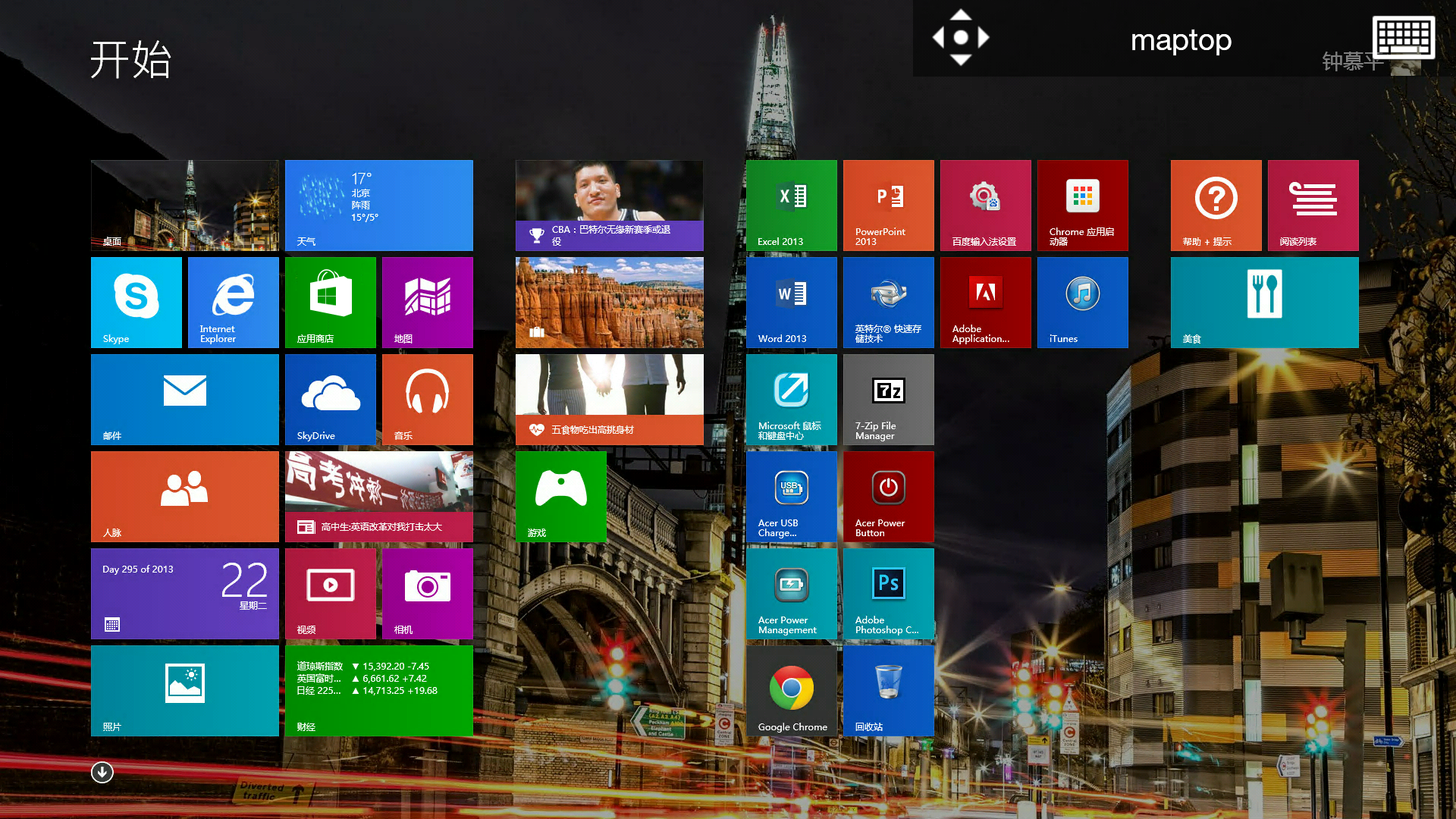Show all apps with down arrow
The width and height of the screenshot is (1456, 819).
102,772
